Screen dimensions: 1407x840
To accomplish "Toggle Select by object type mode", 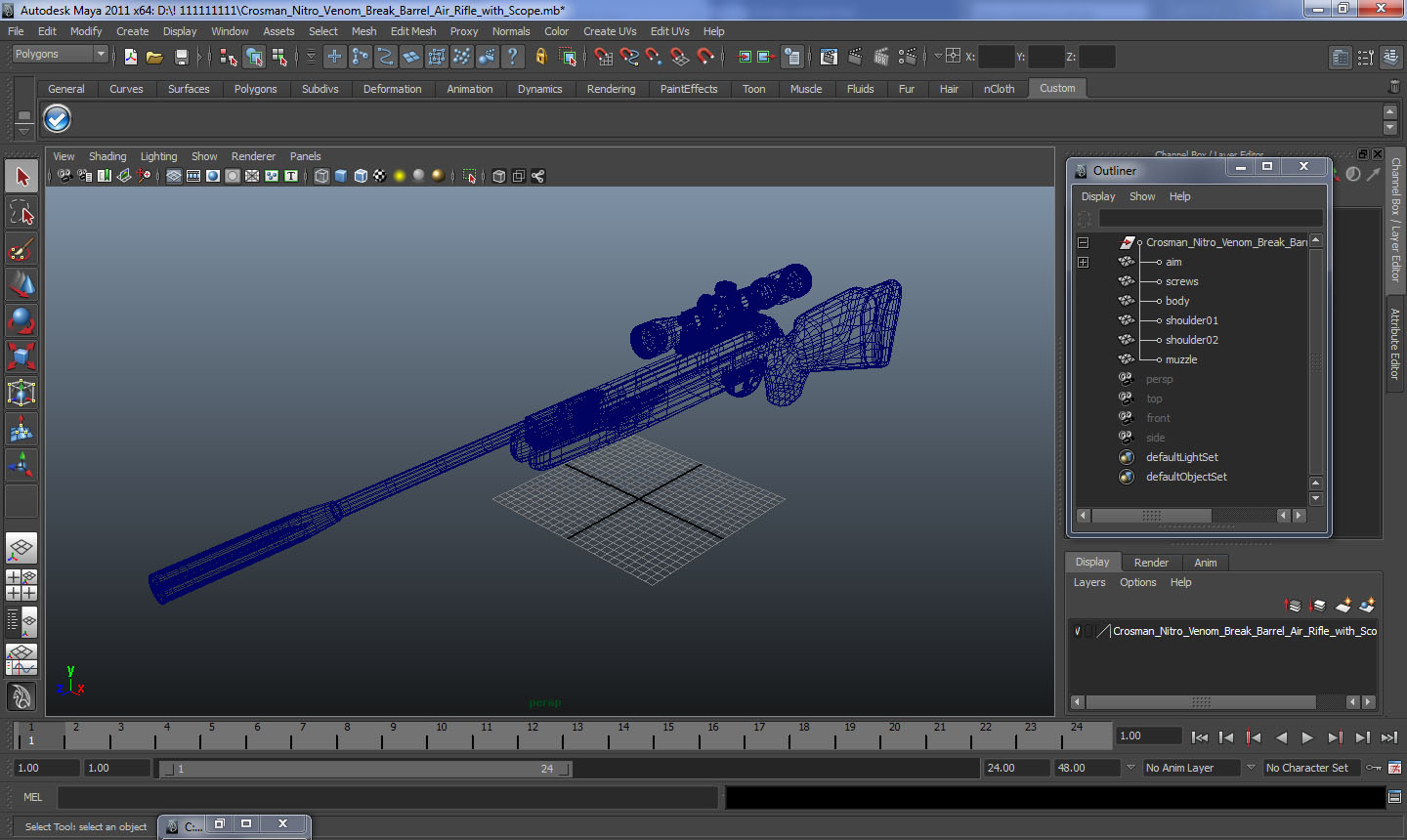I will 254,57.
